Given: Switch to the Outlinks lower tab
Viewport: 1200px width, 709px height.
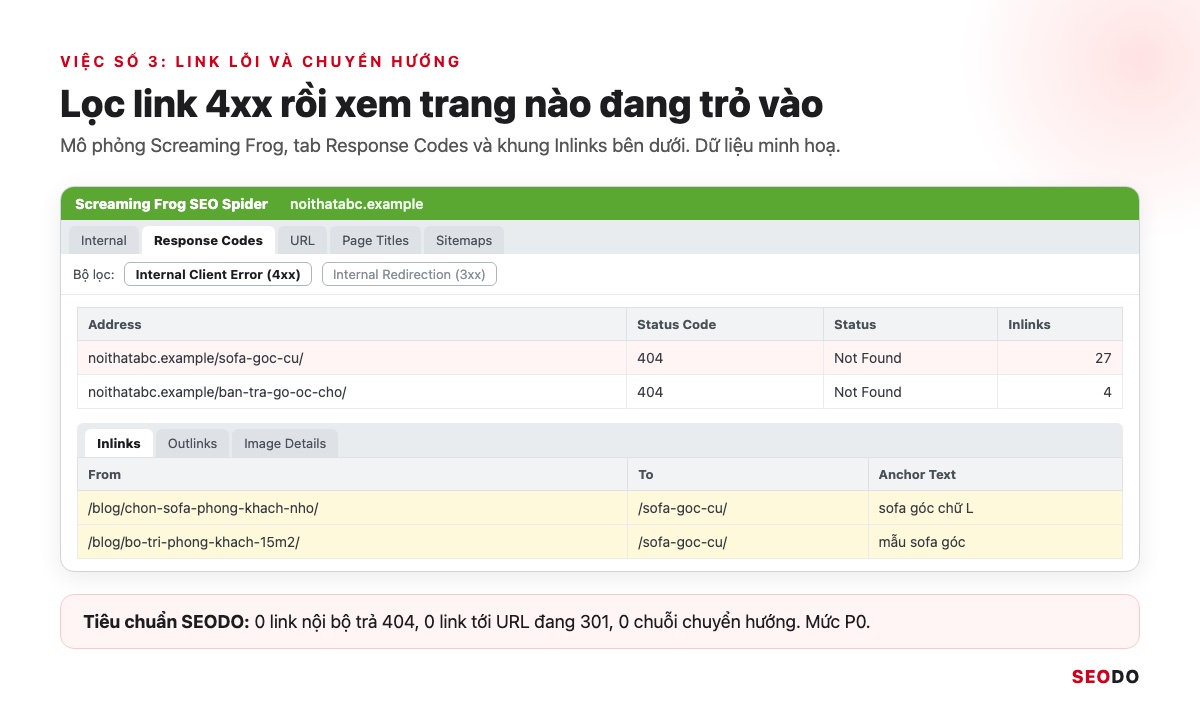Looking at the screenshot, I should pos(192,443).
